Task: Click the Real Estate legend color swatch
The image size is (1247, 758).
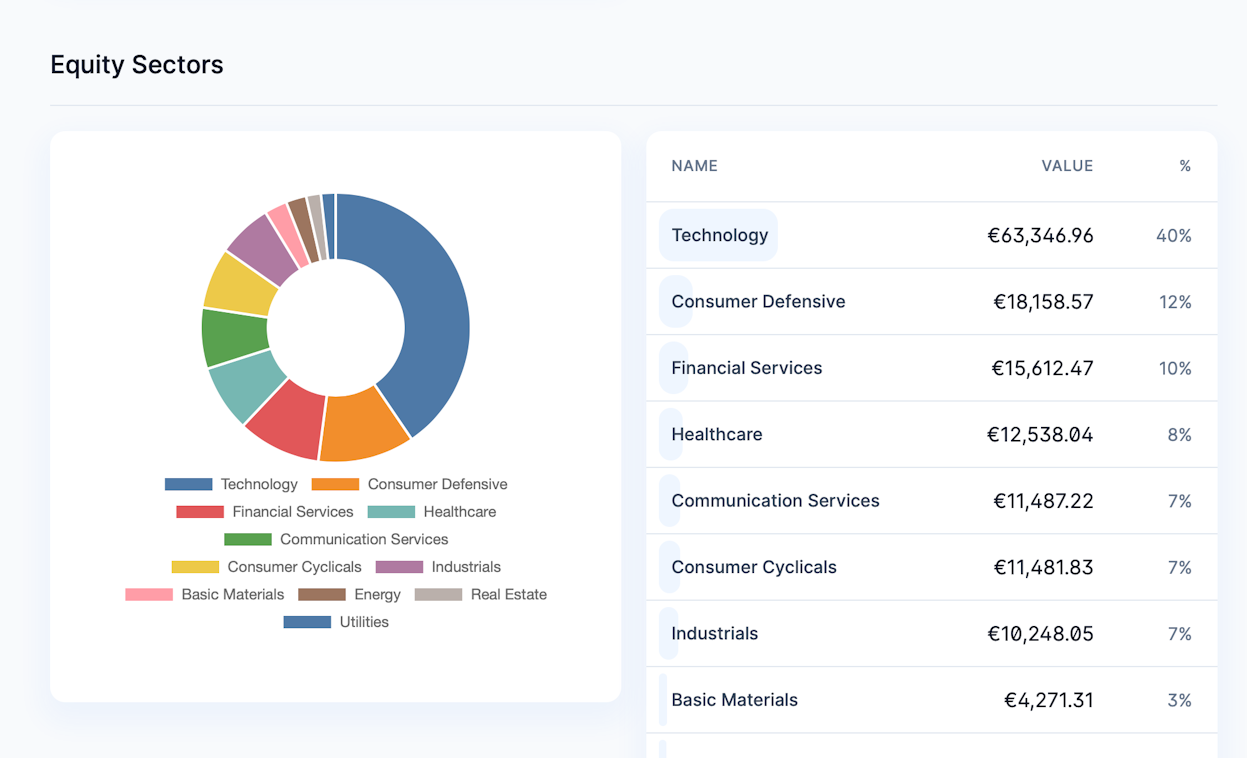Action: [x=436, y=594]
